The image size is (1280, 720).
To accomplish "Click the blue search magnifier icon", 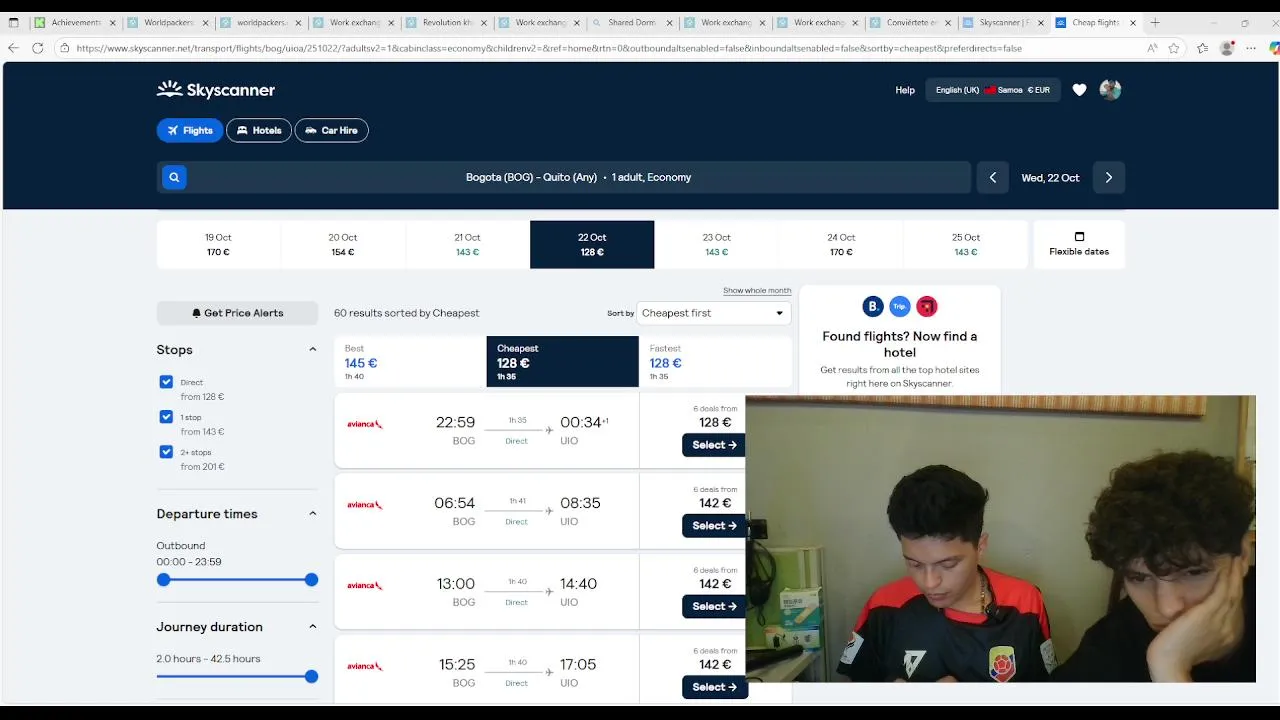I will point(174,177).
